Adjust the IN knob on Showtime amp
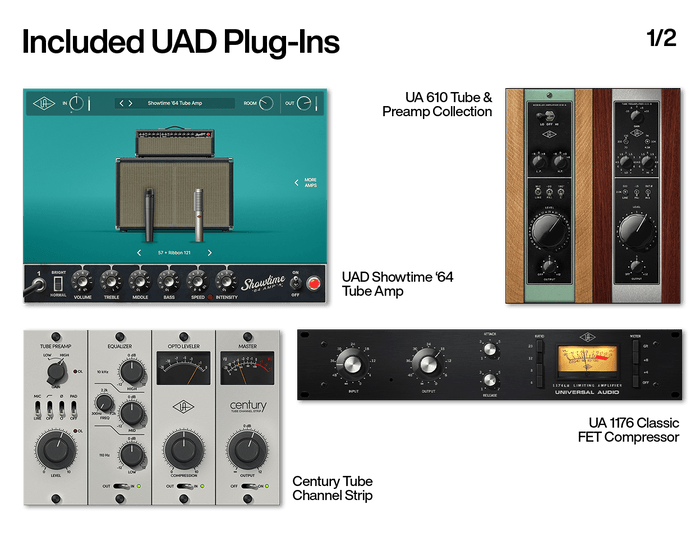Screen dimensions: 700x550 (76, 103)
